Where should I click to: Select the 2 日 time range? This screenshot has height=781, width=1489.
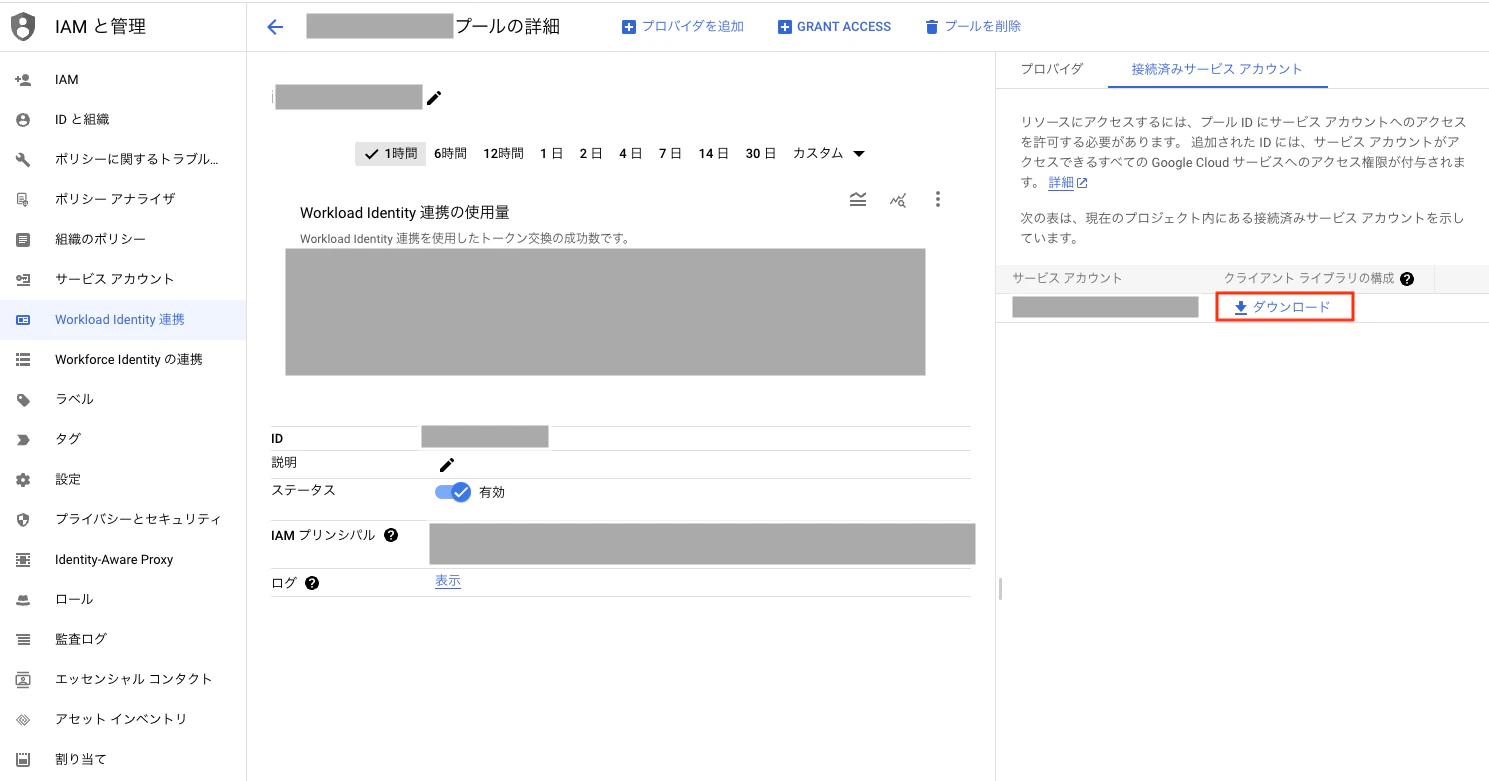click(x=591, y=153)
